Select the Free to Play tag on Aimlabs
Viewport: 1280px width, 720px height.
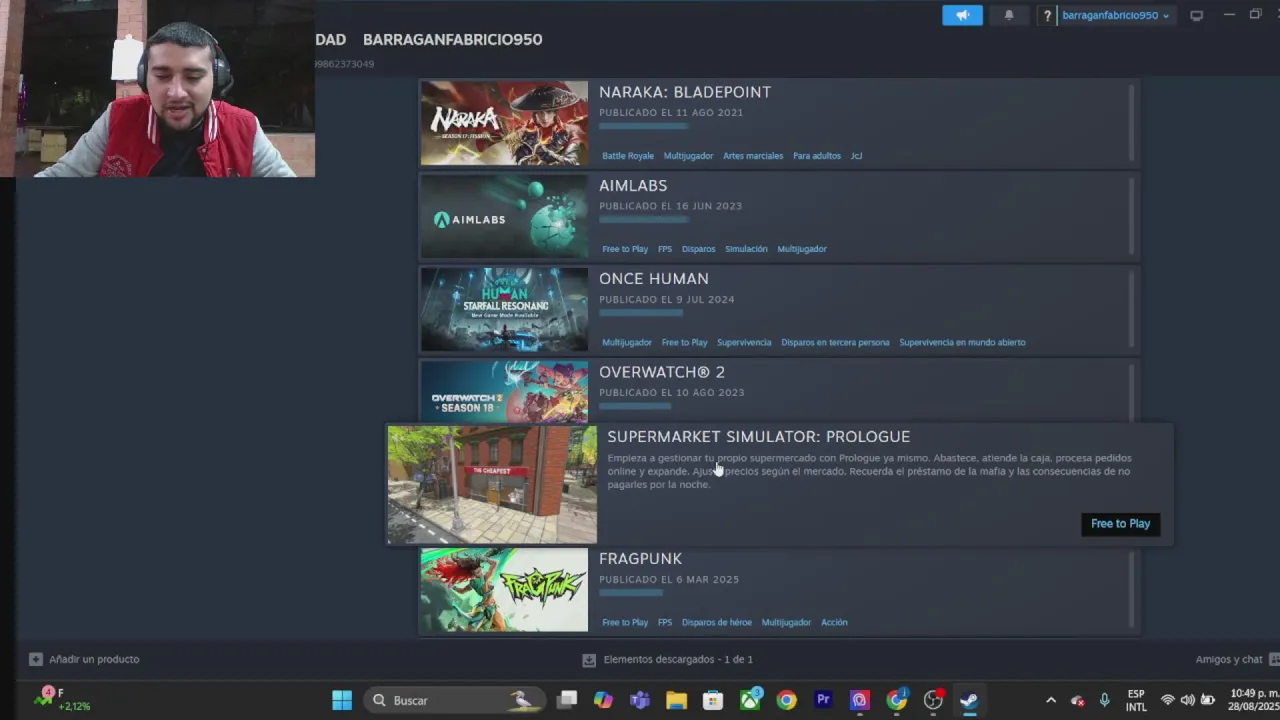625,249
